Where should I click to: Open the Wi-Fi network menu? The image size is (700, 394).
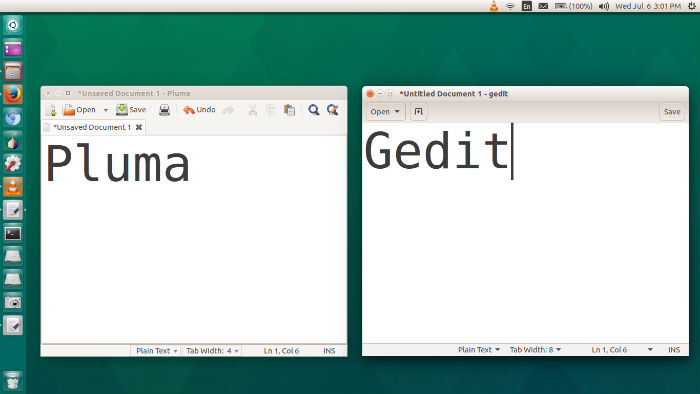[510, 6]
